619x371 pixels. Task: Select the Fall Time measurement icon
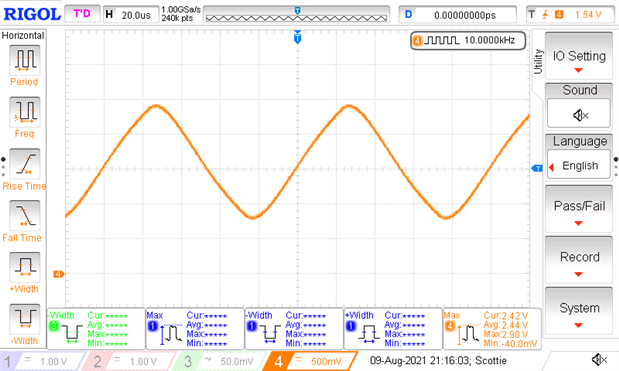[x=24, y=215]
